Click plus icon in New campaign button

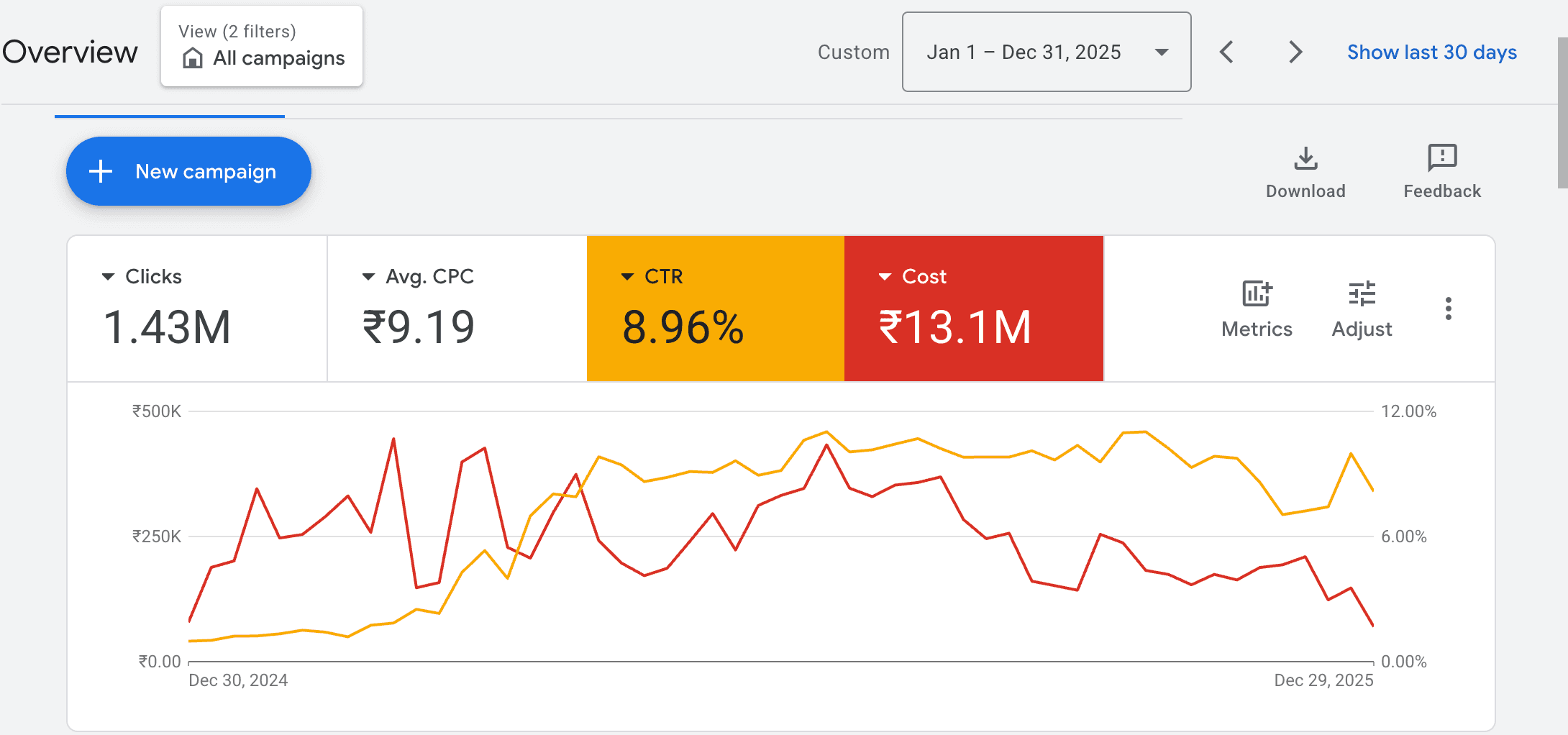(101, 171)
